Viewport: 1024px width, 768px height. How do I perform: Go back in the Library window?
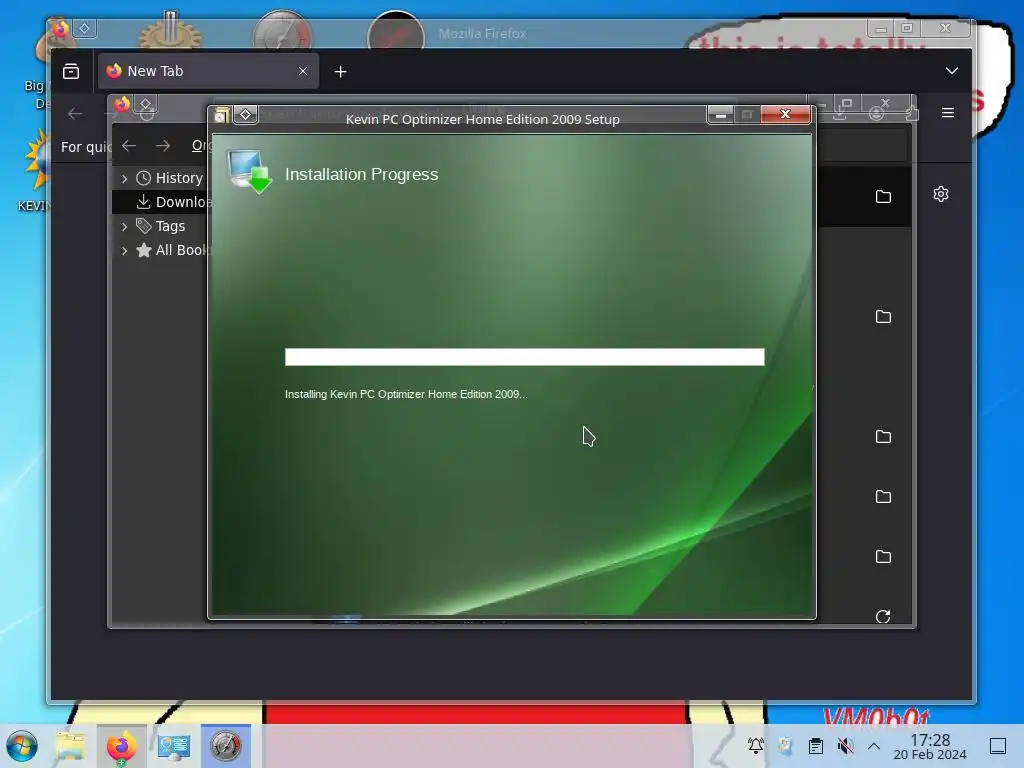pos(129,146)
